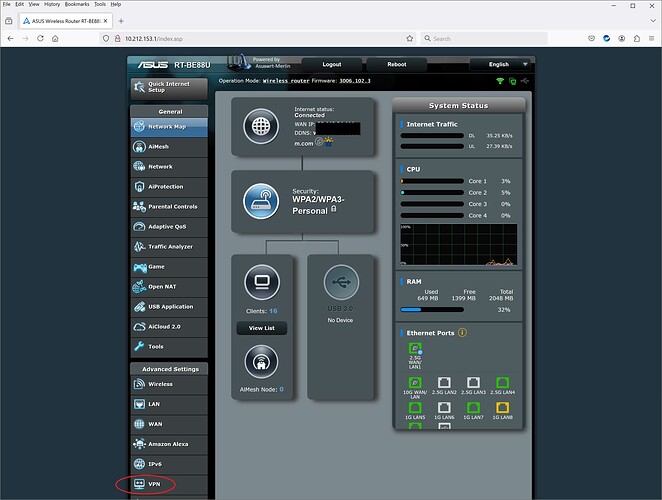Open LAN advanced settings
Viewport: 662px width, 500px height.
pyautogui.click(x=169, y=404)
